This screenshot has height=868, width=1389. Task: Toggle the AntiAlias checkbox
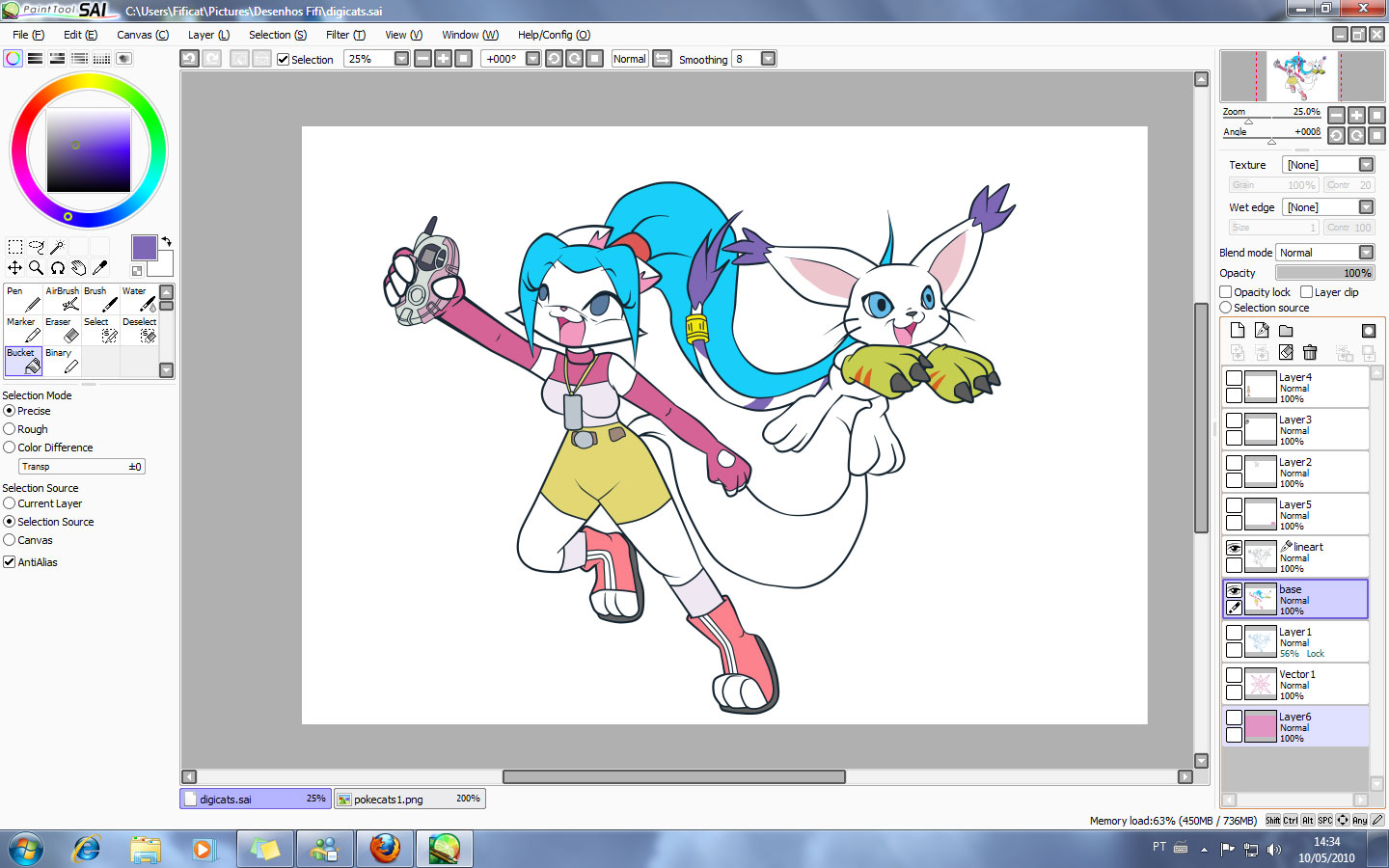[x=10, y=562]
